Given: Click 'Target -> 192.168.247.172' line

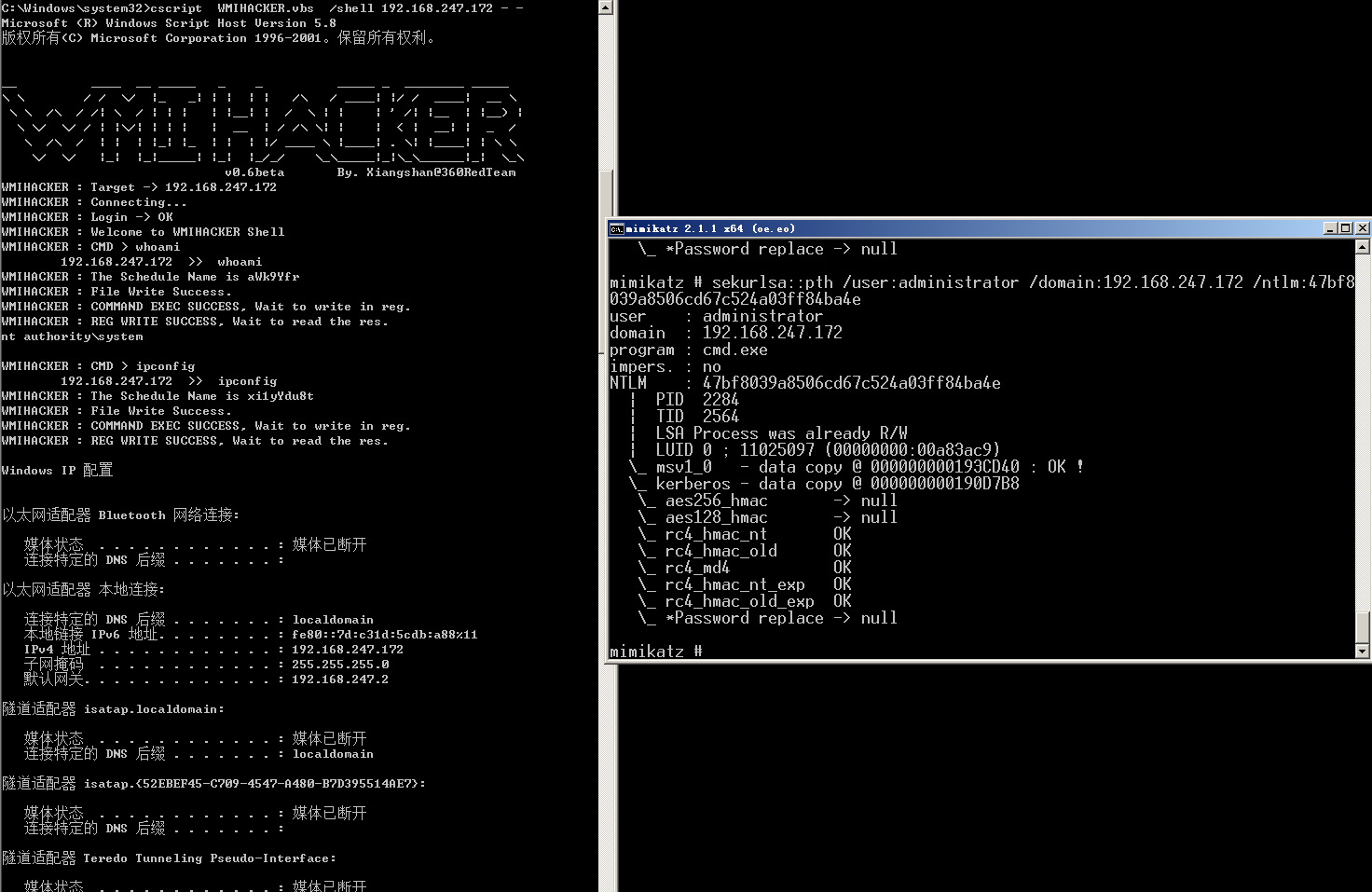Looking at the screenshot, I should pos(139,186).
